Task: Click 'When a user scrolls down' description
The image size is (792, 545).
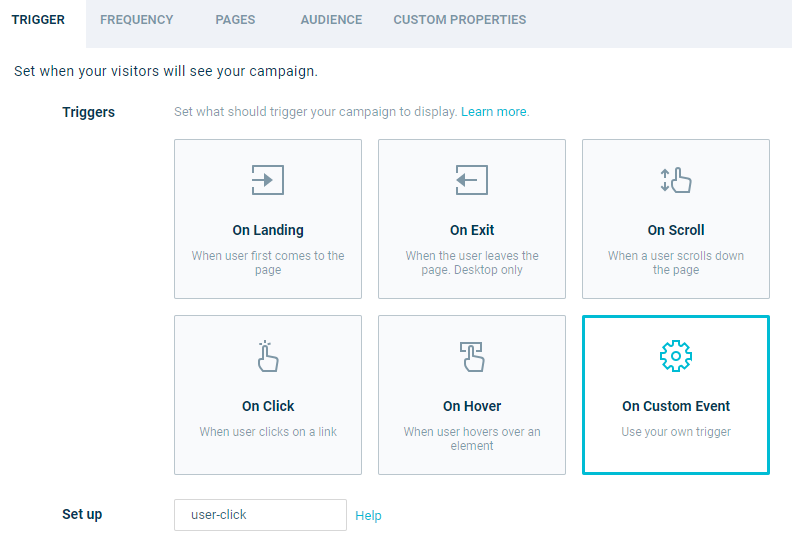Action: pyautogui.click(x=676, y=263)
